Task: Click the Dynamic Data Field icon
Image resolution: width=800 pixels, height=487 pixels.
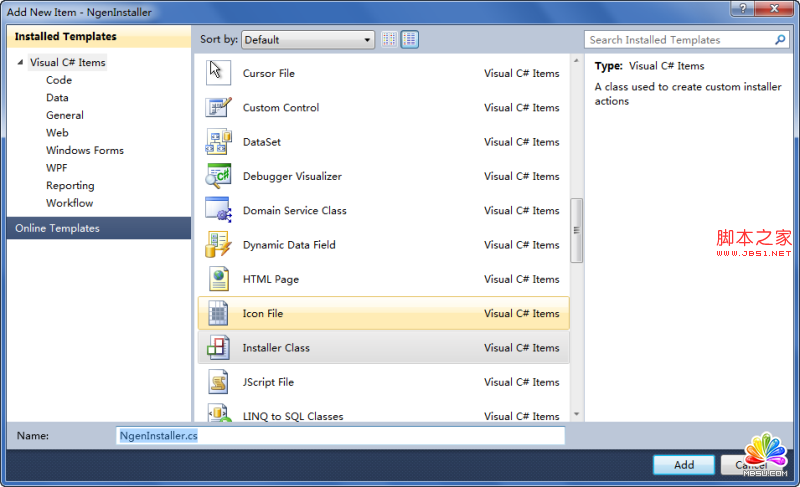Action: click(218, 245)
